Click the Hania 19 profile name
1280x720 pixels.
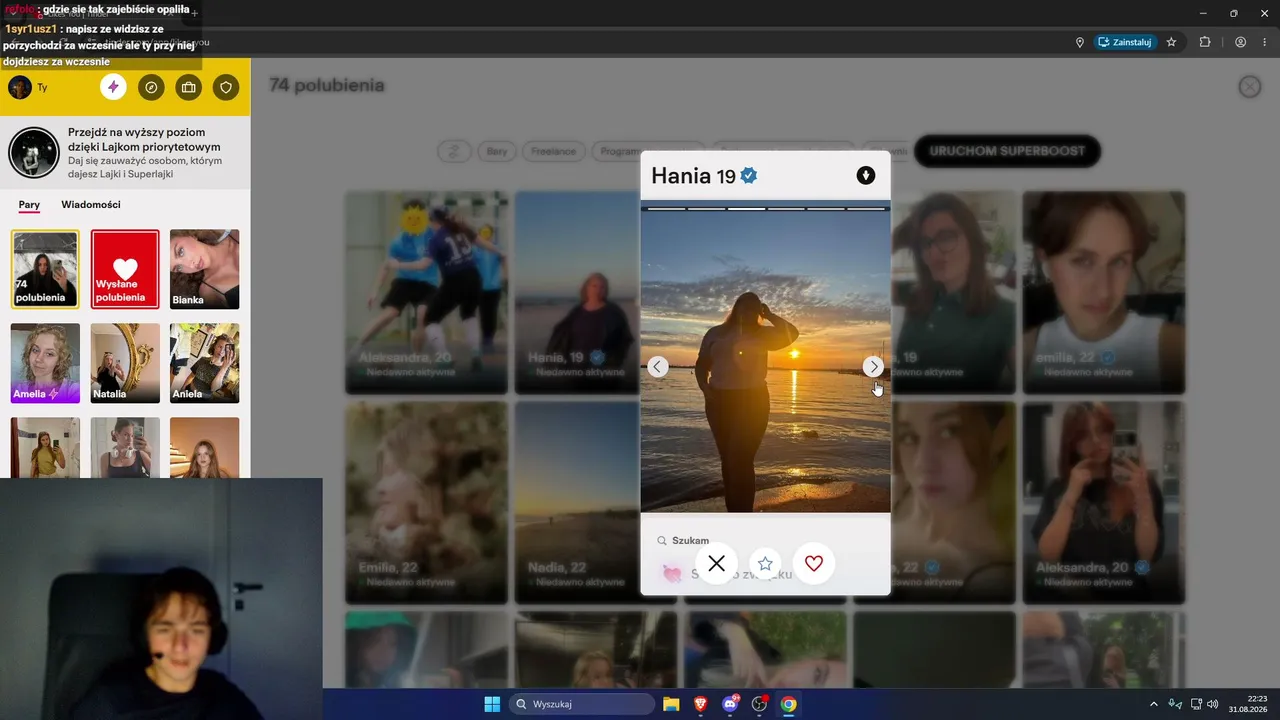click(693, 176)
